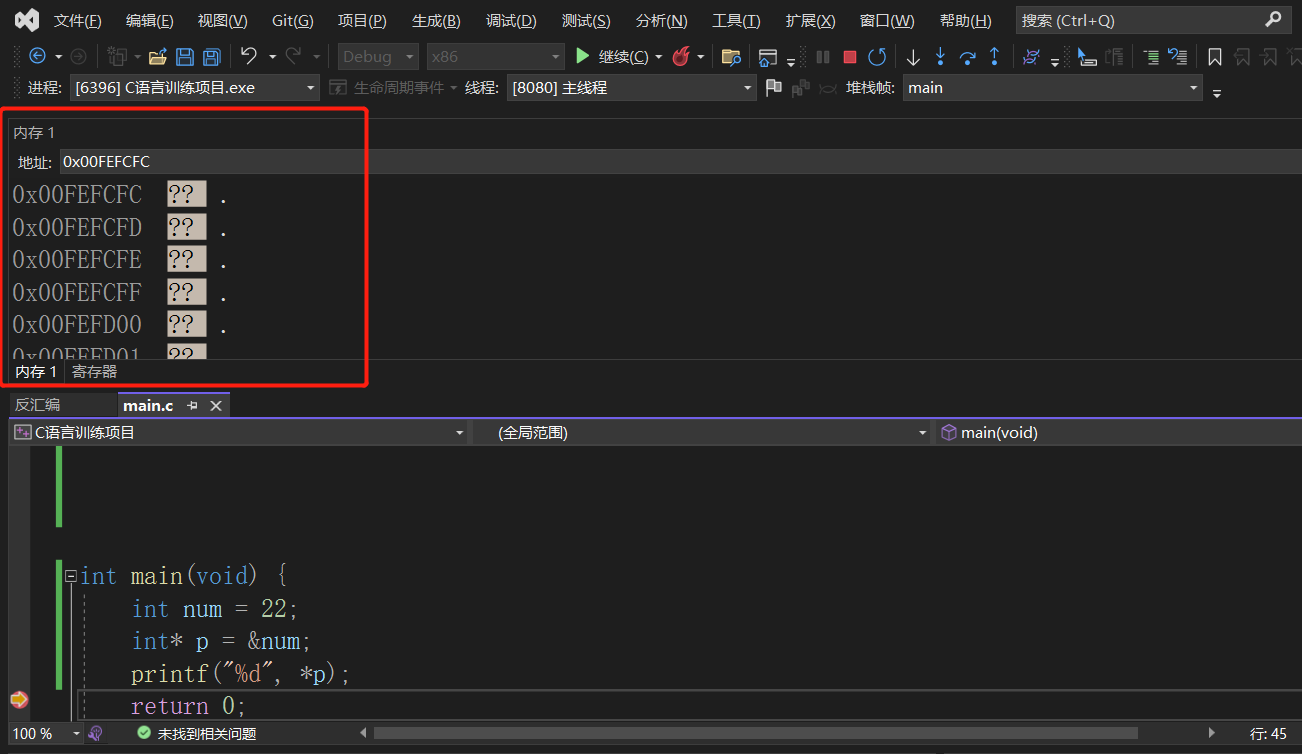
Task: Step Into with the down-arrow dot icon
Action: pyautogui.click(x=940, y=57)
